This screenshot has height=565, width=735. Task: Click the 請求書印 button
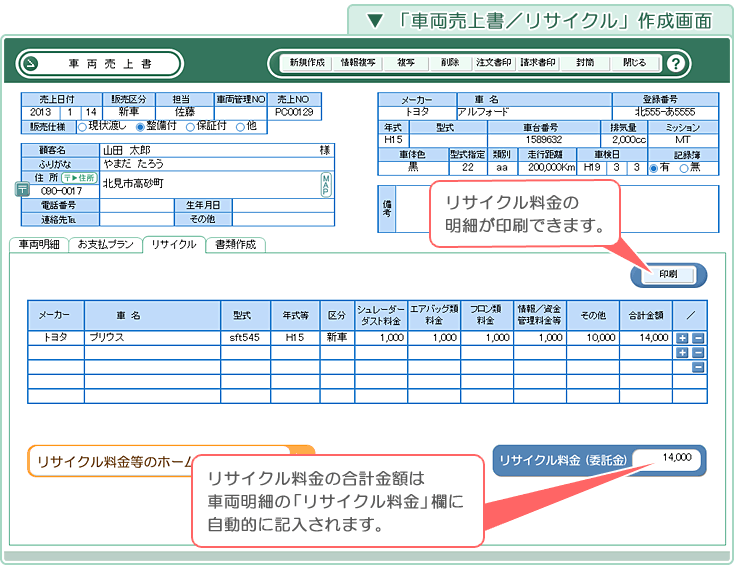[x=538, y=63]
